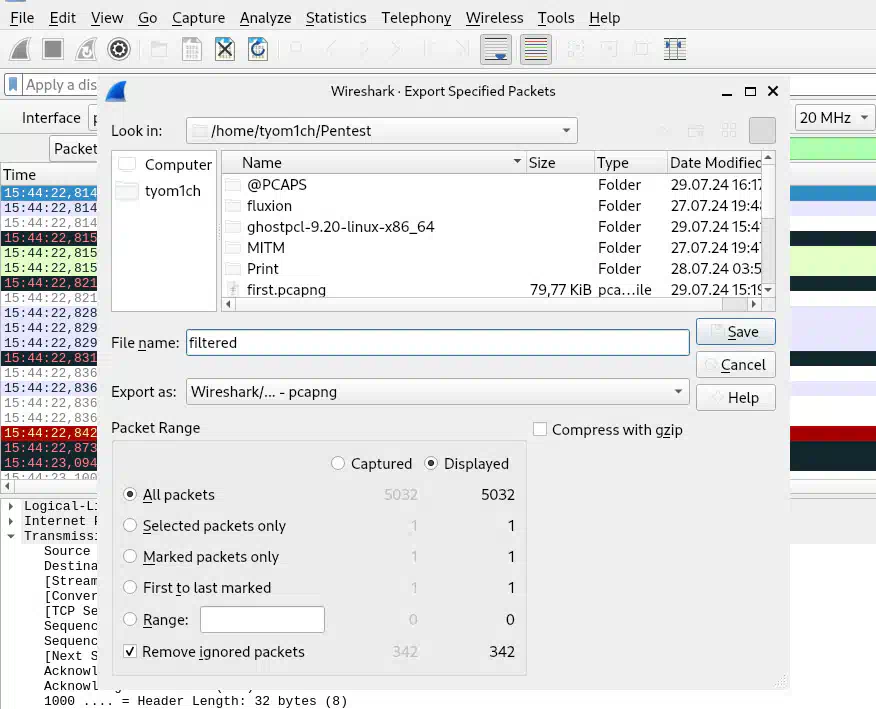Cancel the export dialog
Screen dimensions: 876x709
point(736,365)
